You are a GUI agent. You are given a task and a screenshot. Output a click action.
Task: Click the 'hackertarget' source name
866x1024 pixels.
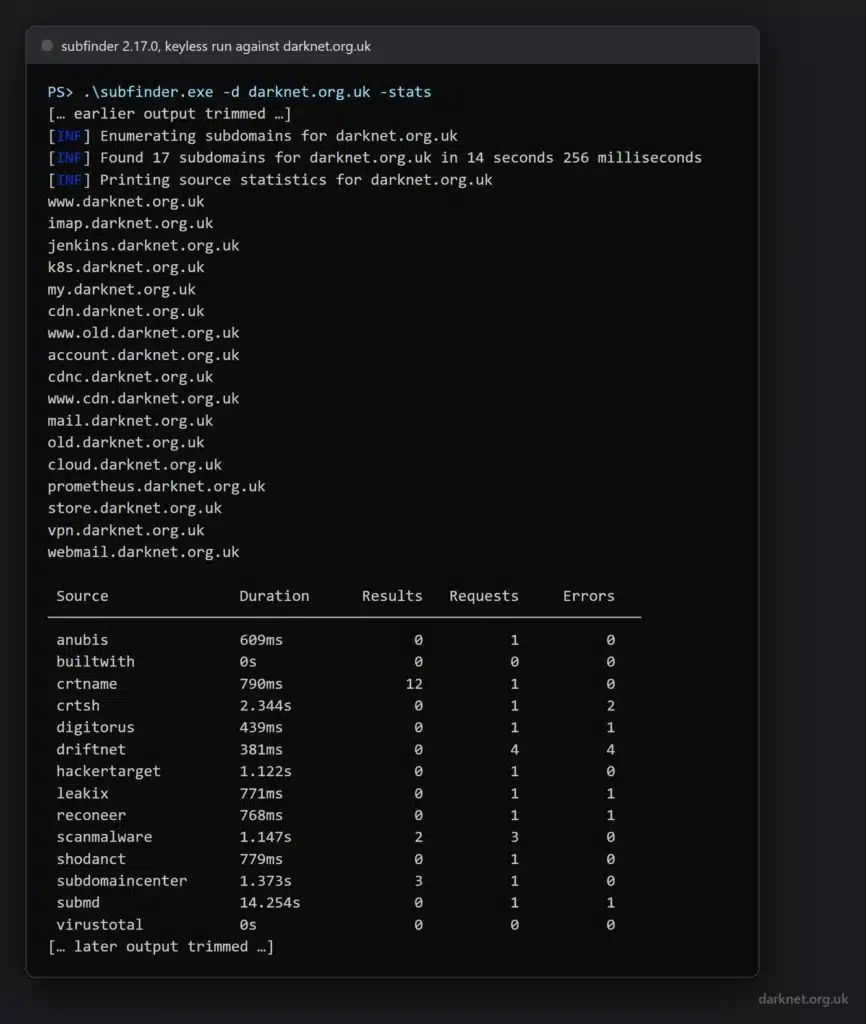point(108,771)
